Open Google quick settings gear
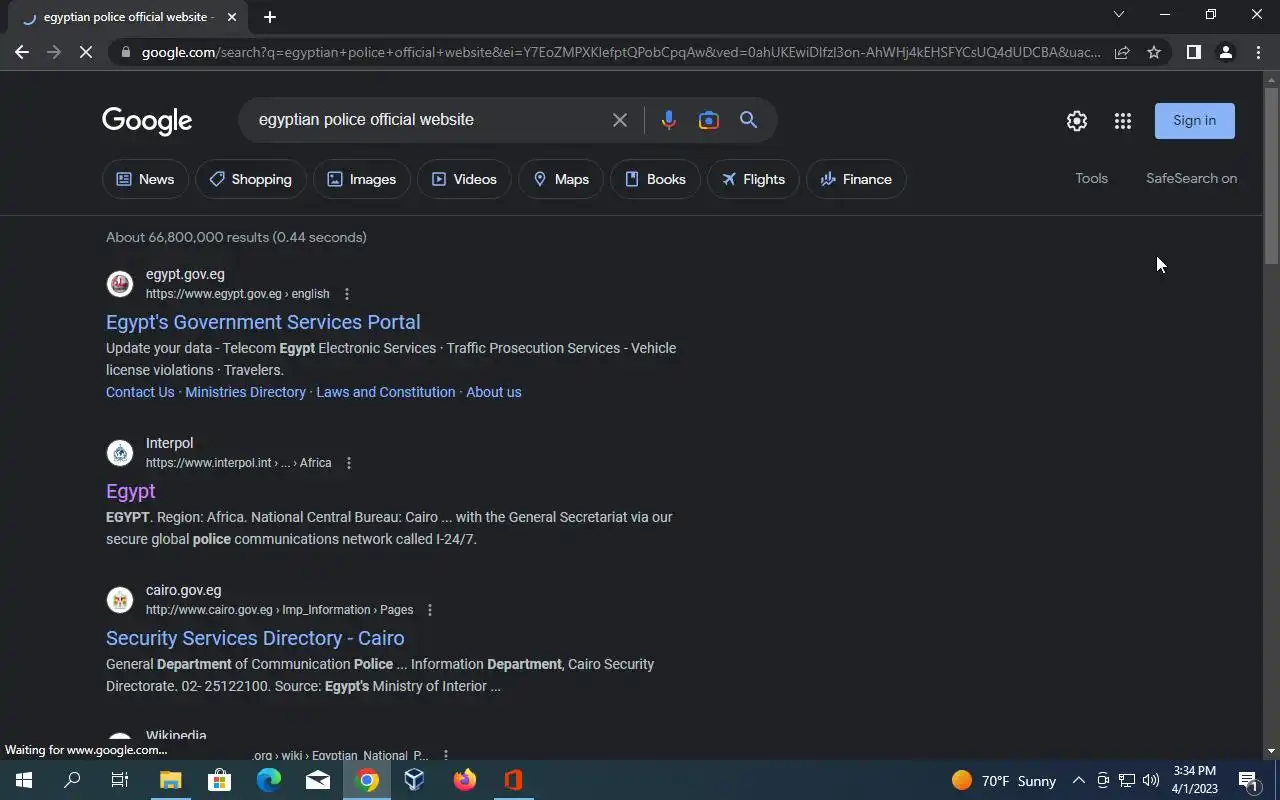1280x800 pixels. tap(1077, 121)
